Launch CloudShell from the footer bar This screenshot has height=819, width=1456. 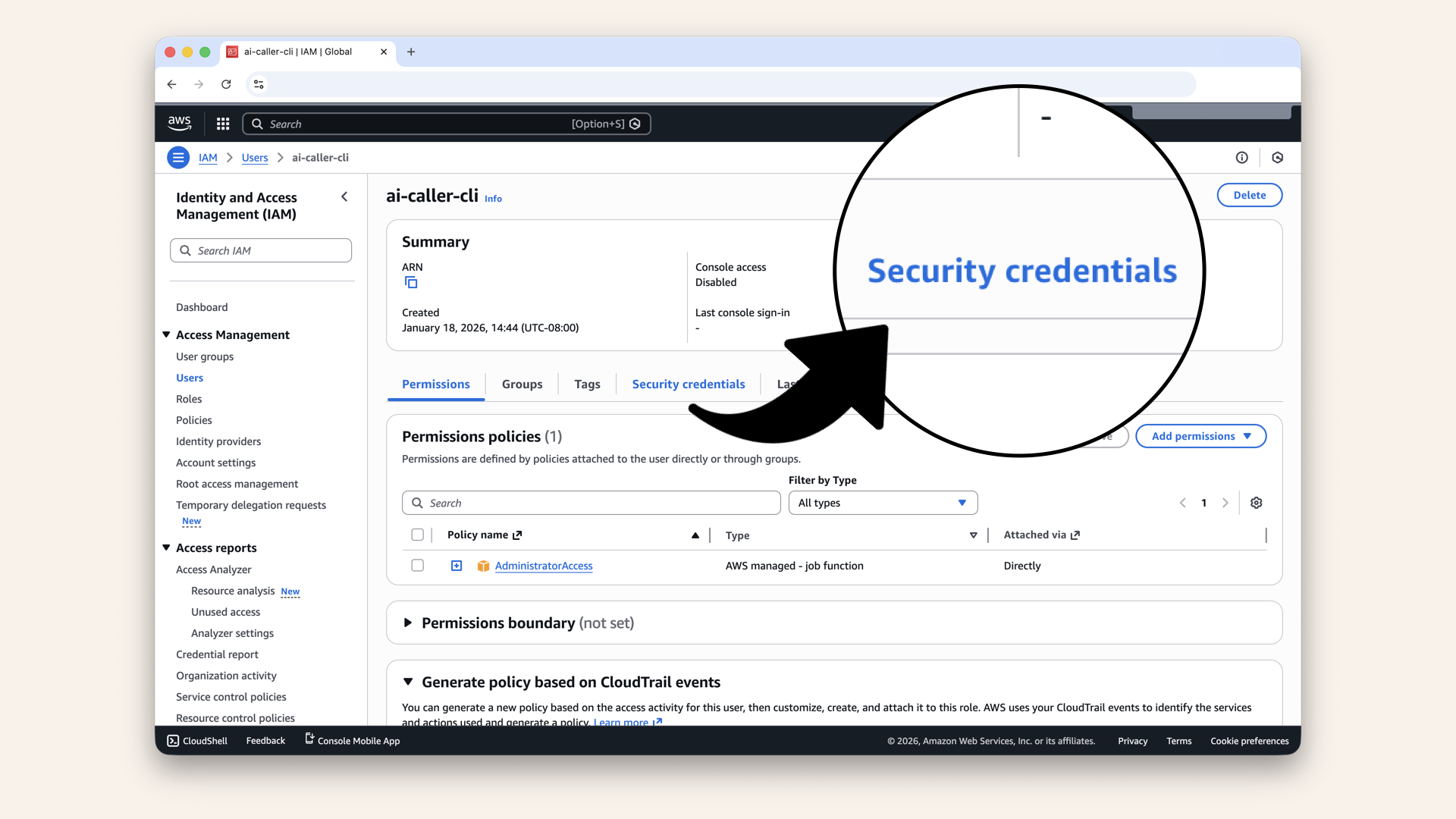tap(196, 741)
